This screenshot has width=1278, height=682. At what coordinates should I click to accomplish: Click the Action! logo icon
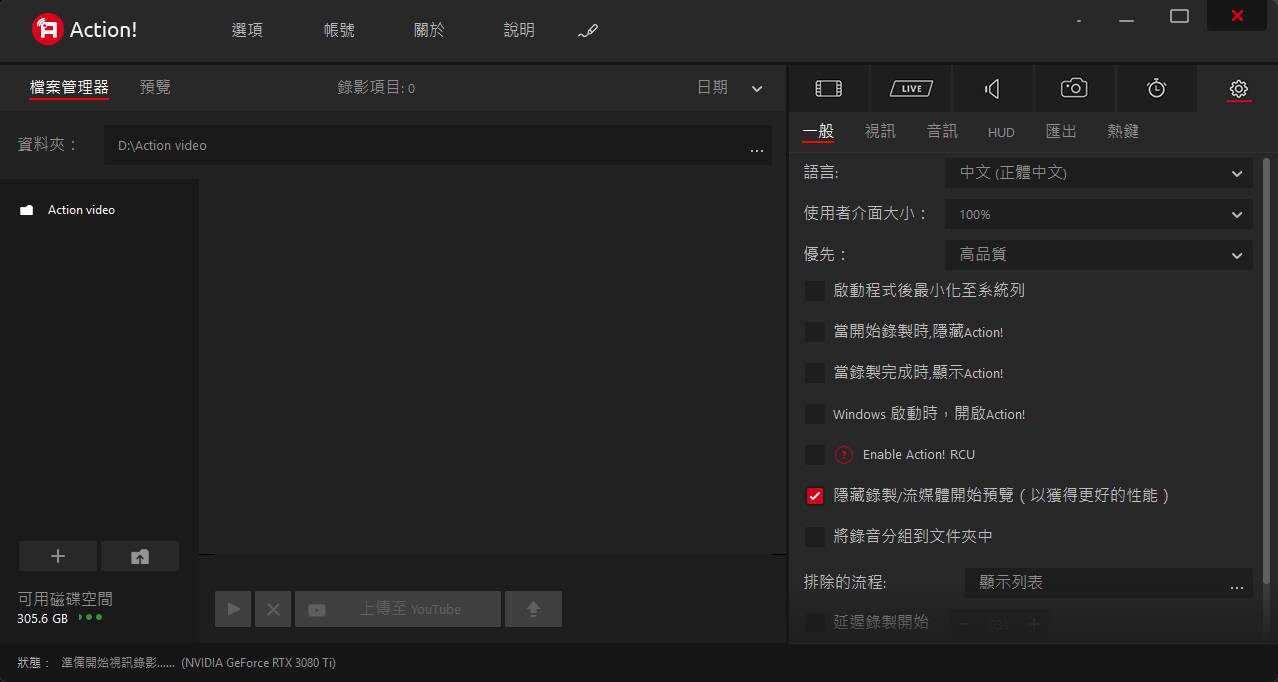(x=47, y=29)
